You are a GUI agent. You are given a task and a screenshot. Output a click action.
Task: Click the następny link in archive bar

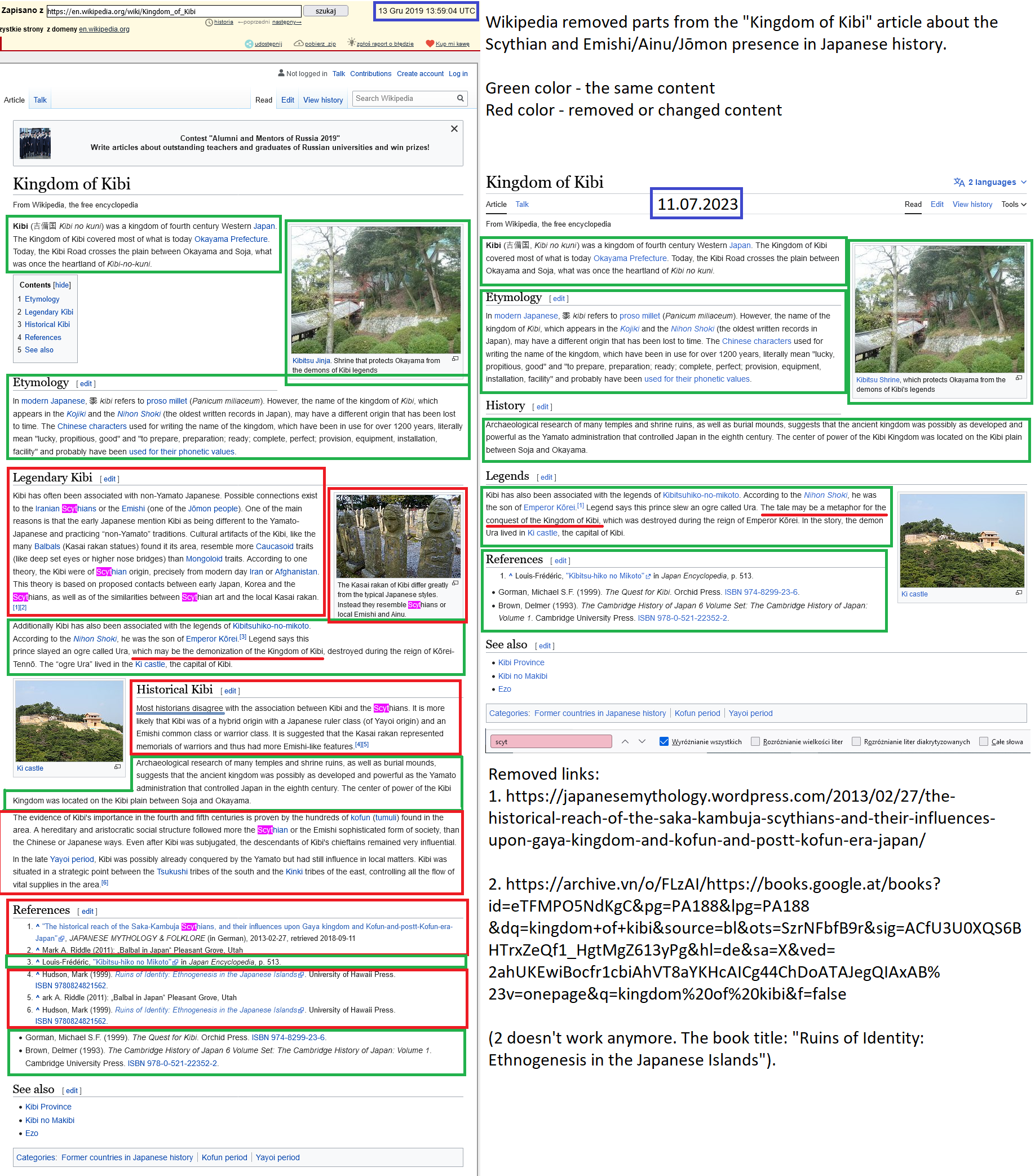click(x=286, y=22)
